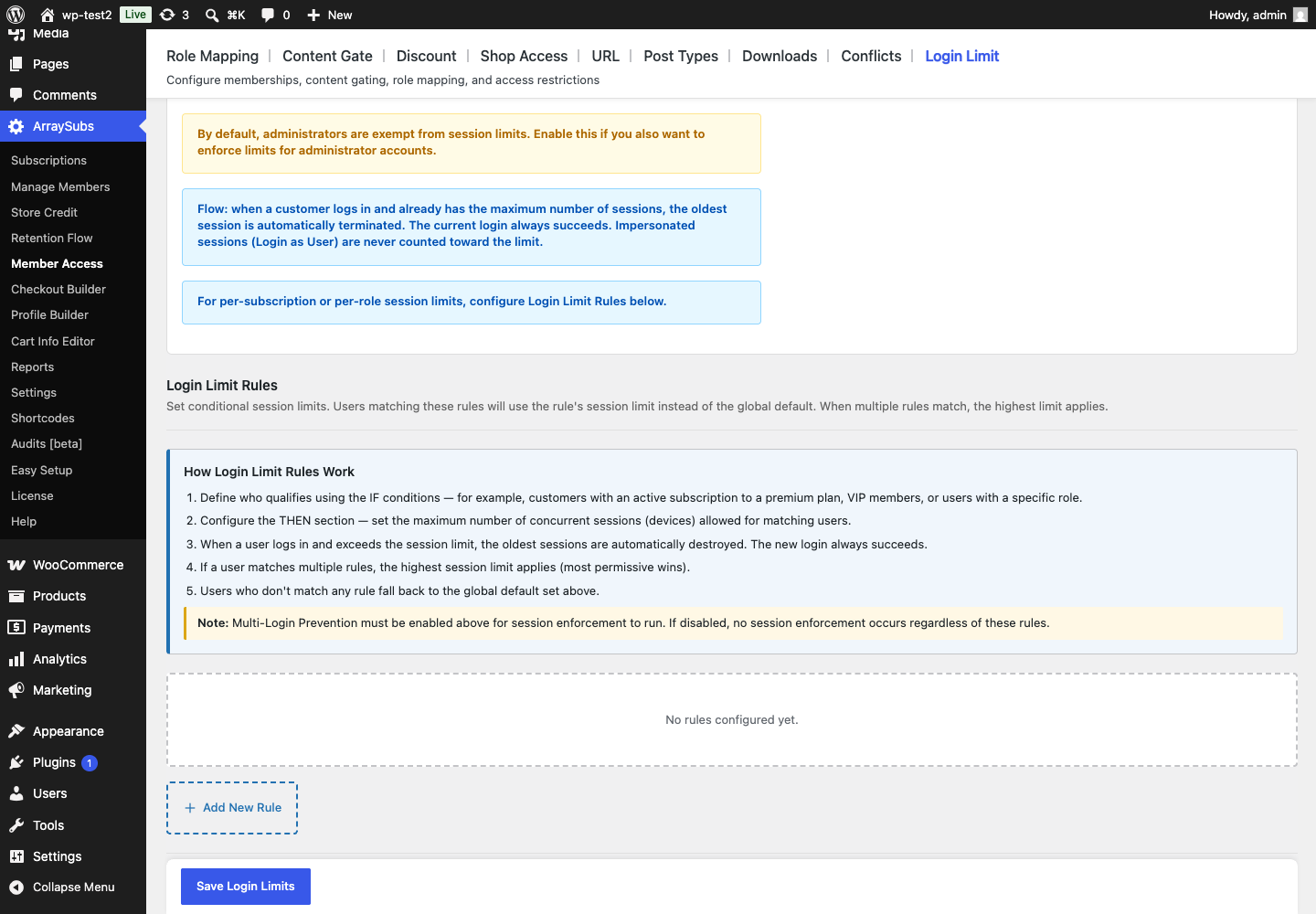The width and height of the screenshot is (1316, 914).
Task: Visit site via wp-test2 home icon
Action: point(48,15)
